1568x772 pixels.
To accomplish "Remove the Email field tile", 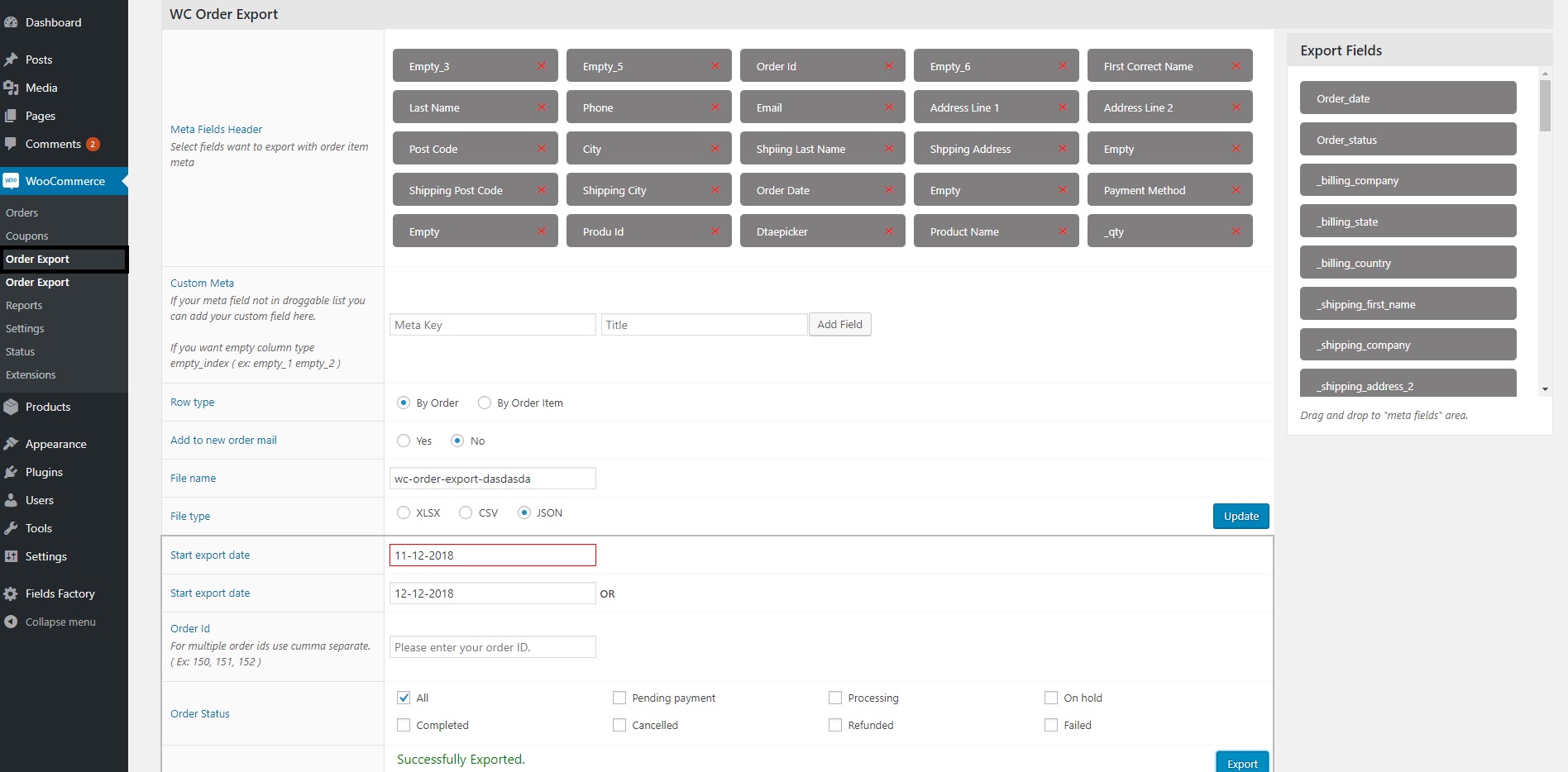I will pyautogui.click(x=889, y=107).
